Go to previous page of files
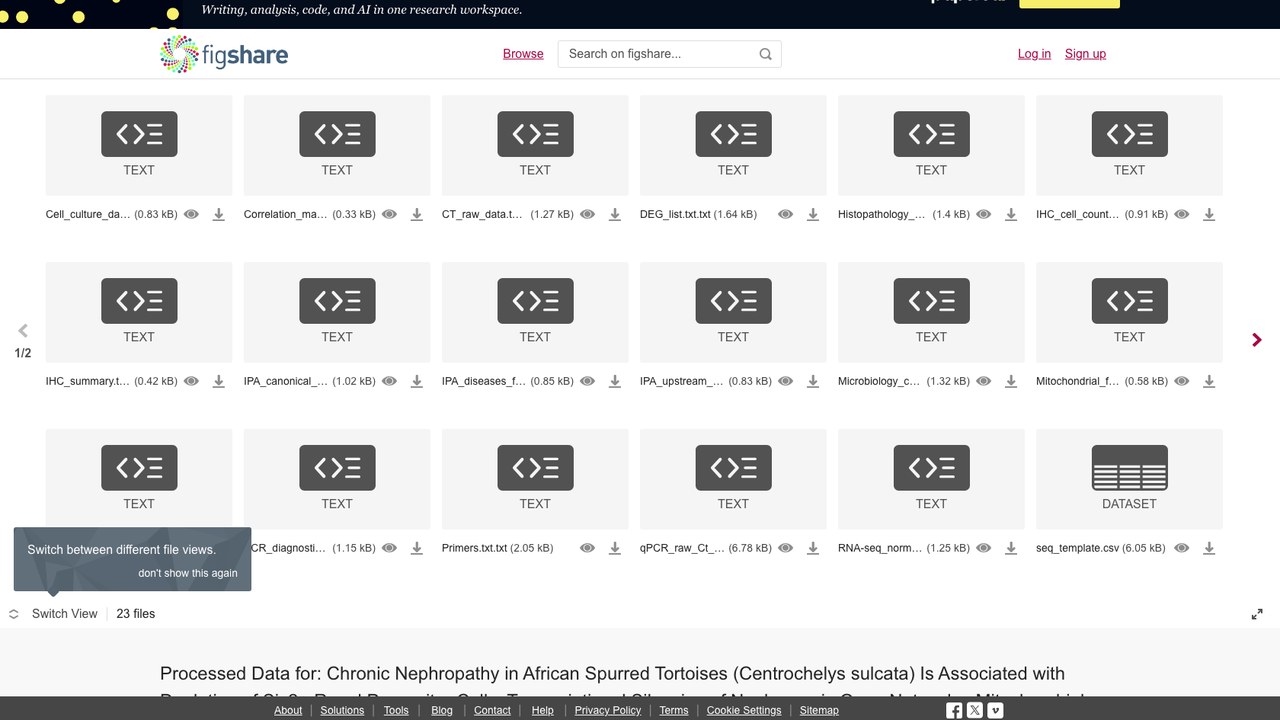 23,331
